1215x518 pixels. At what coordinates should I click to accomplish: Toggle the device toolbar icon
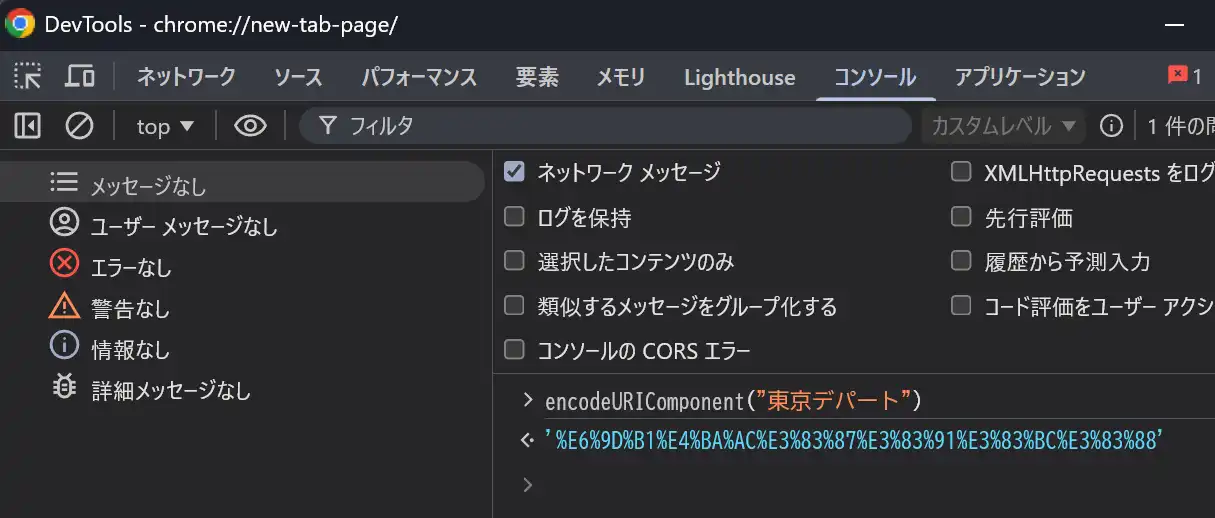tap(80, 76)
